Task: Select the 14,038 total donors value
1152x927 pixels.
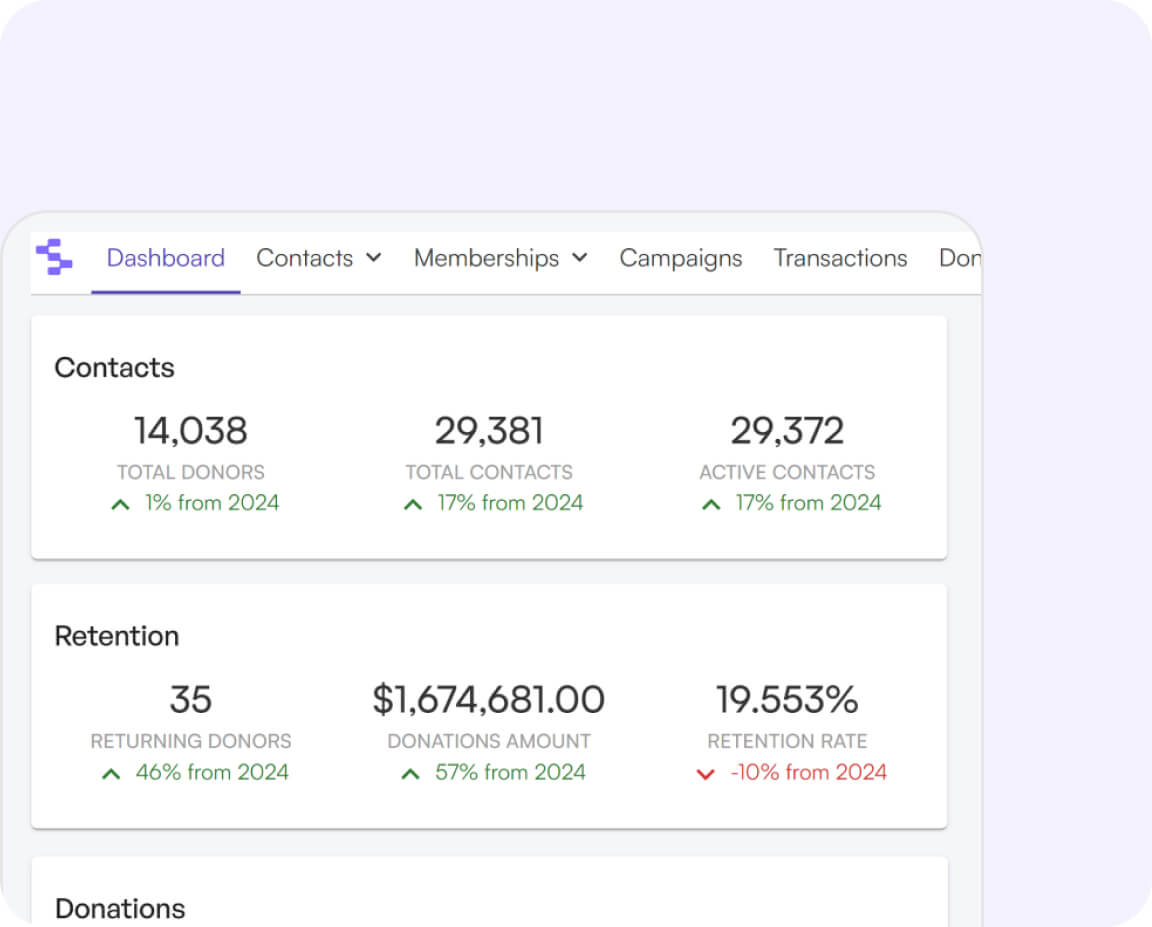Action: coord(190,430)
